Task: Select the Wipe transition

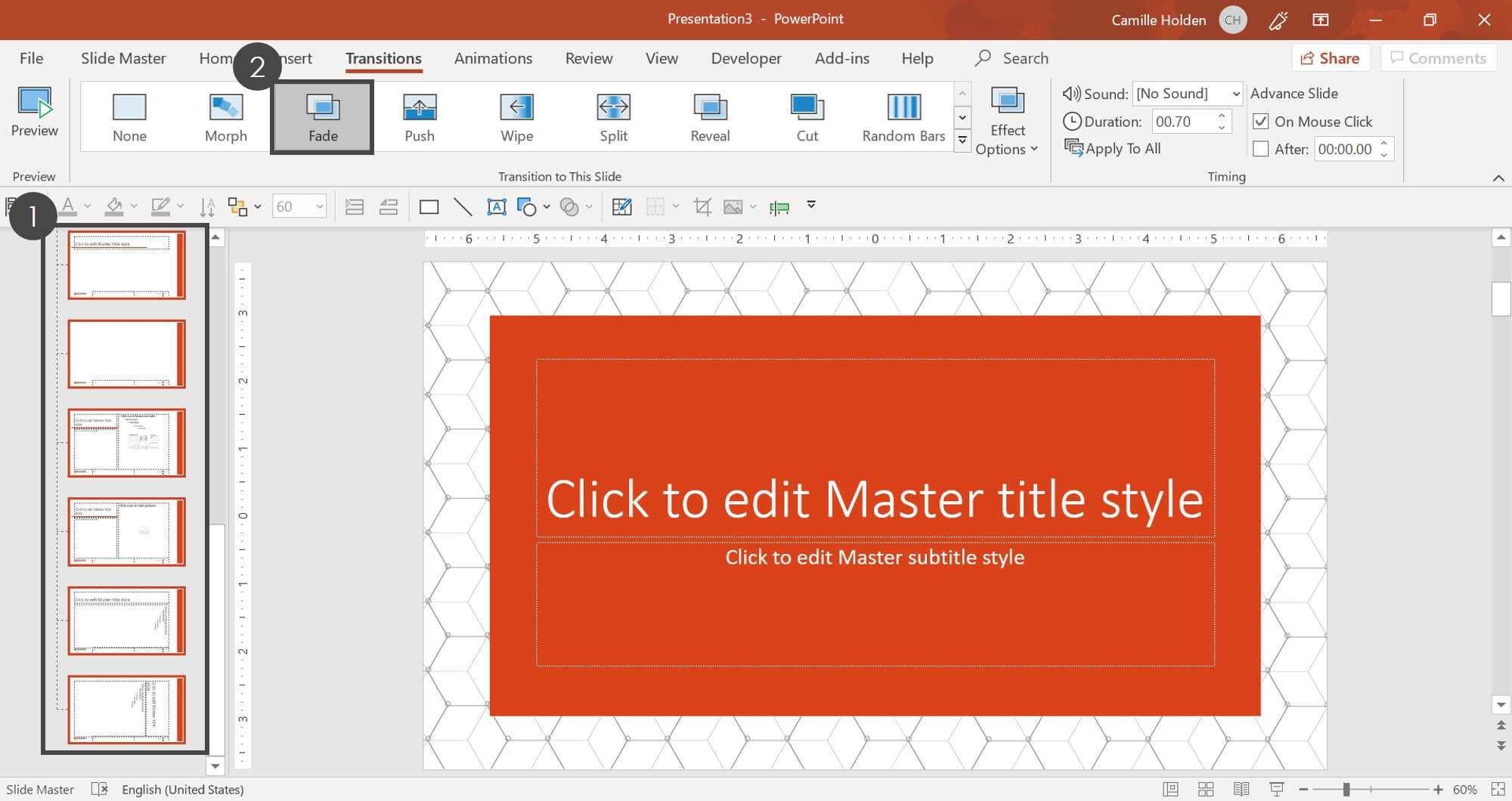Action: (x=517, y=117)
